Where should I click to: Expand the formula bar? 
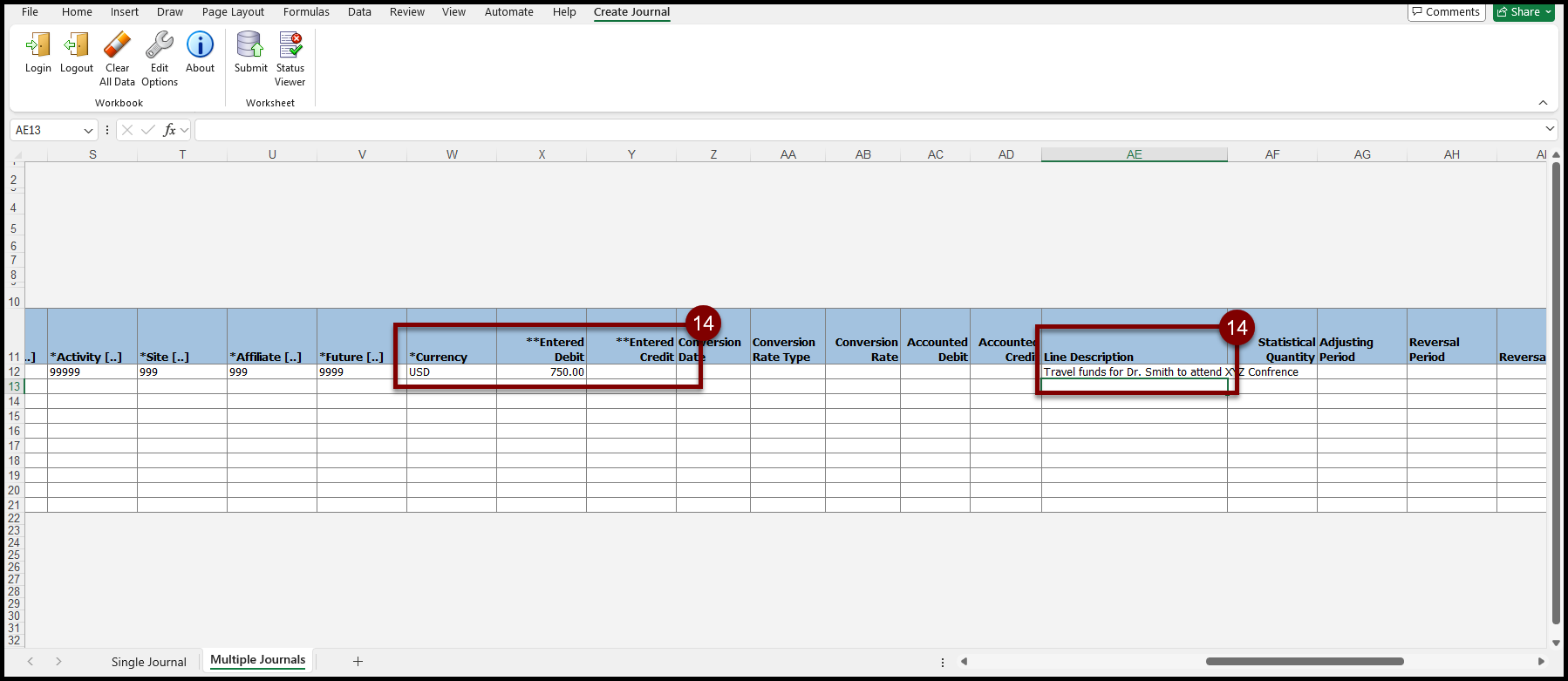pyautogui.click(x=1549, y=129)
